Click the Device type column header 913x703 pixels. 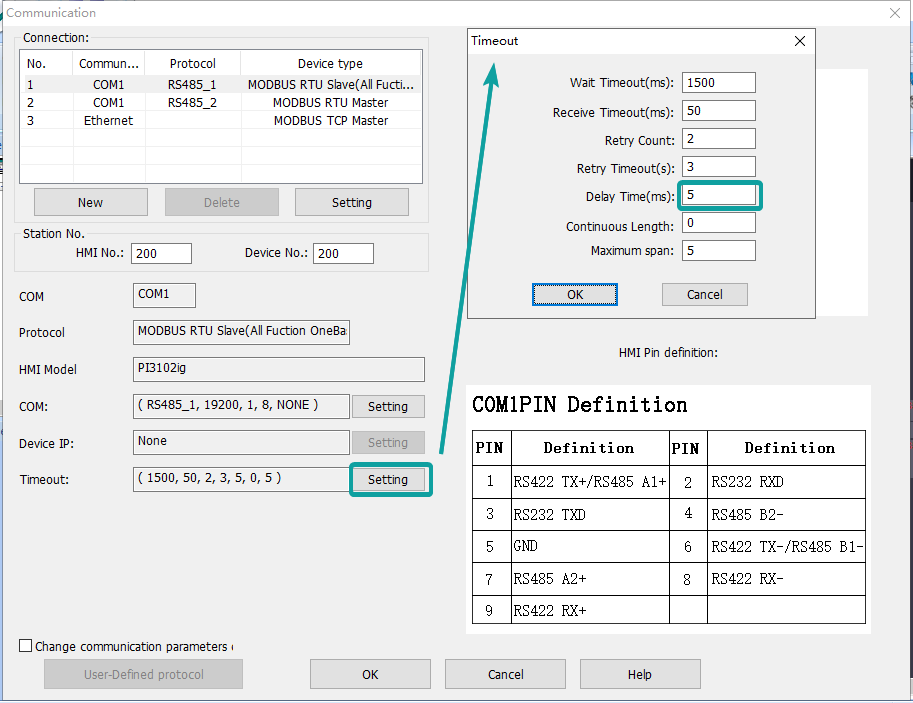[330, 63]
